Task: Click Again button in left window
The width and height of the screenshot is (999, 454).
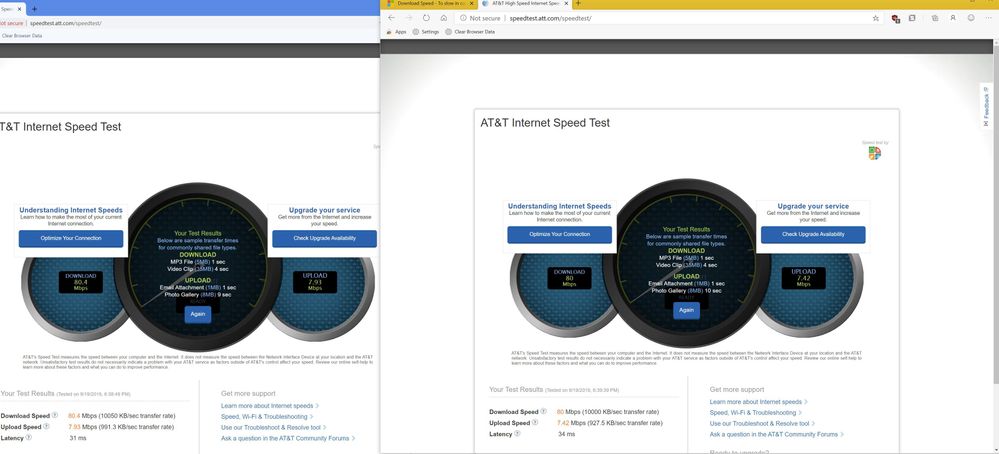Action: (198, 314)
